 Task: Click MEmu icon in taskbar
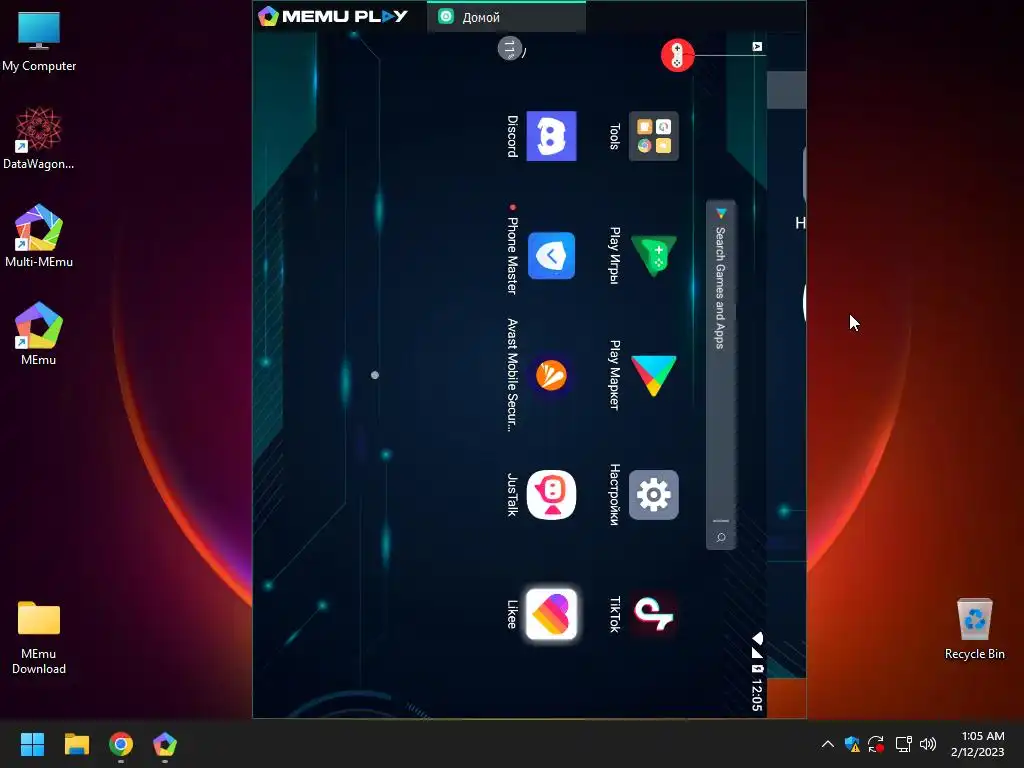[165, 744]
